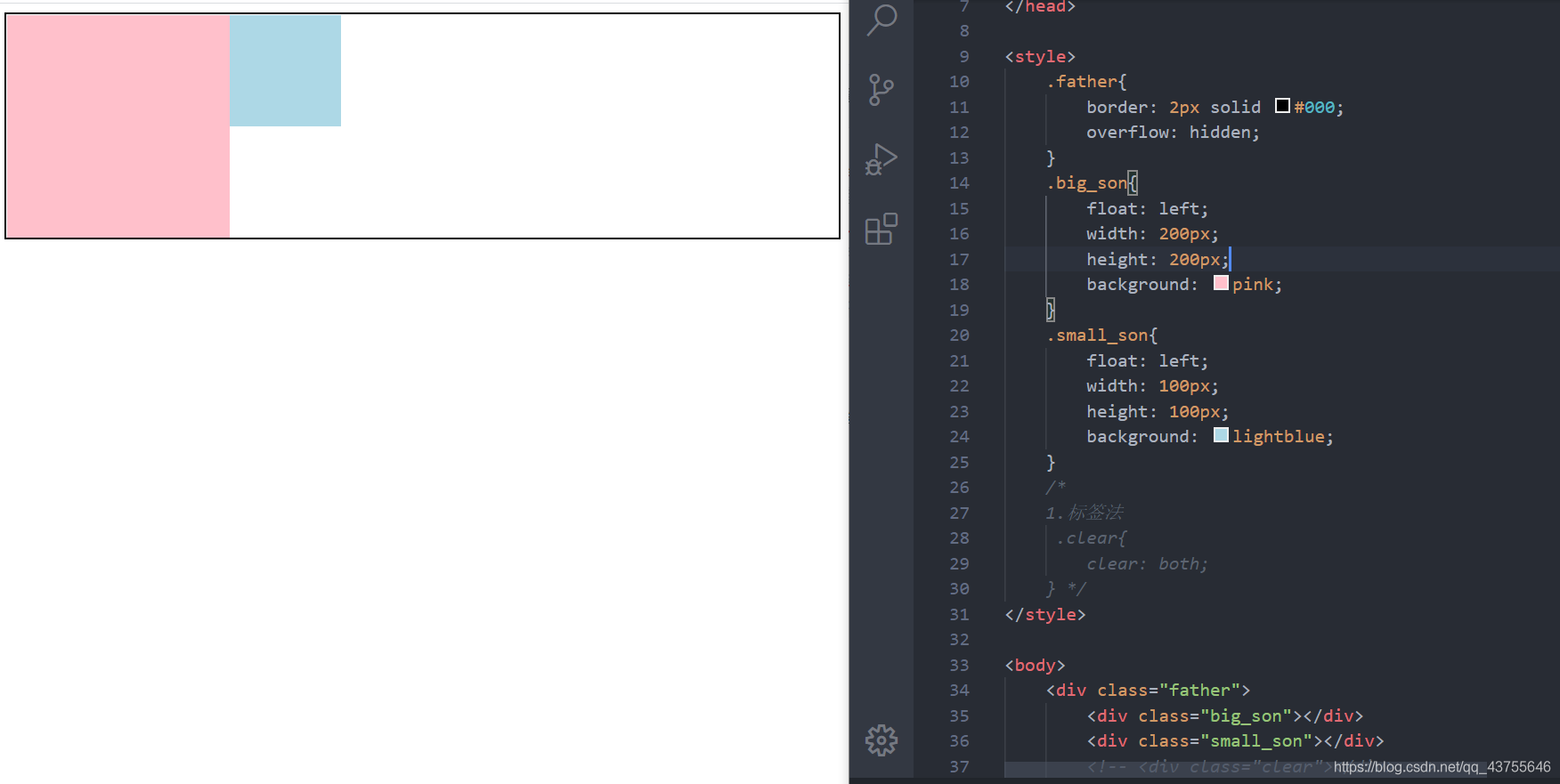
Task: Open the Extensions view
Action: point(882,229)
